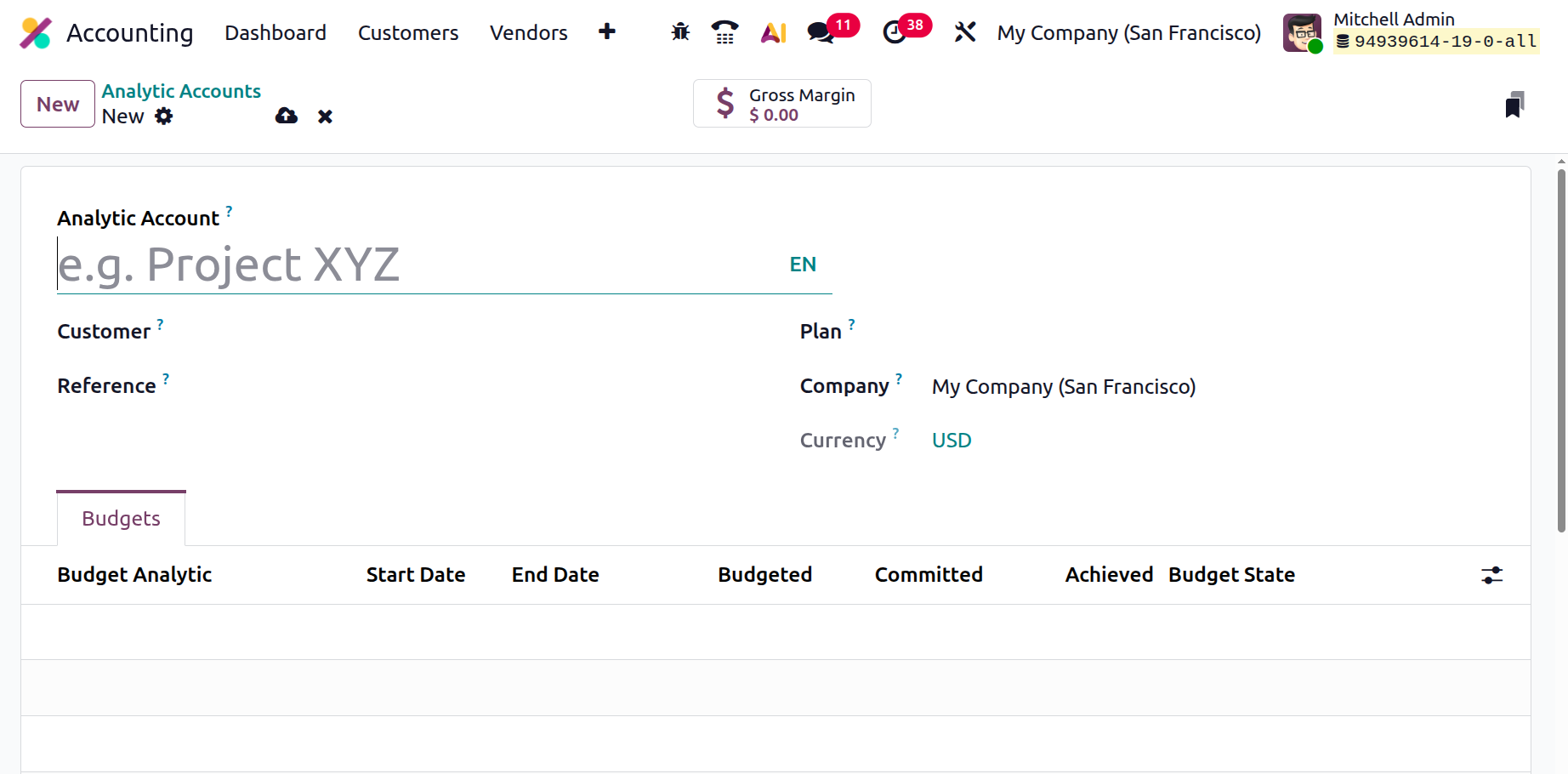Switch company via My Company (San Francisco)
Viewport: 1568px width, 774px height.
point(1128,32)
